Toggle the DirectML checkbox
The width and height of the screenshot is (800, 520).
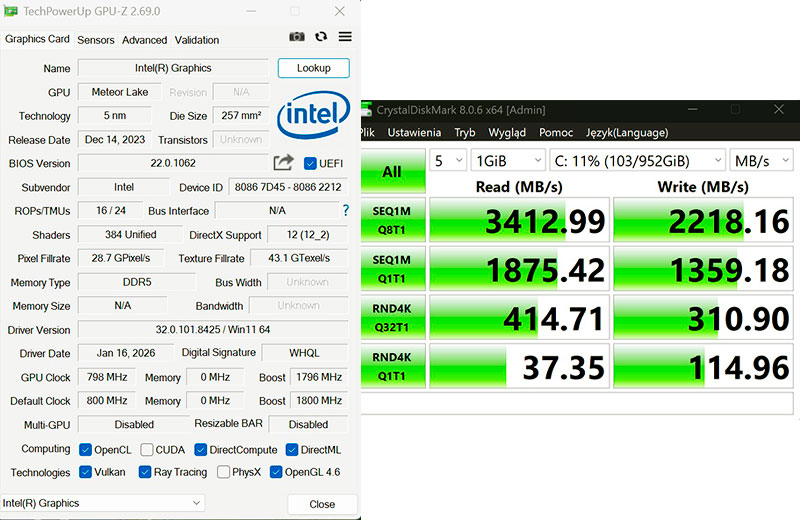[292, 450]
